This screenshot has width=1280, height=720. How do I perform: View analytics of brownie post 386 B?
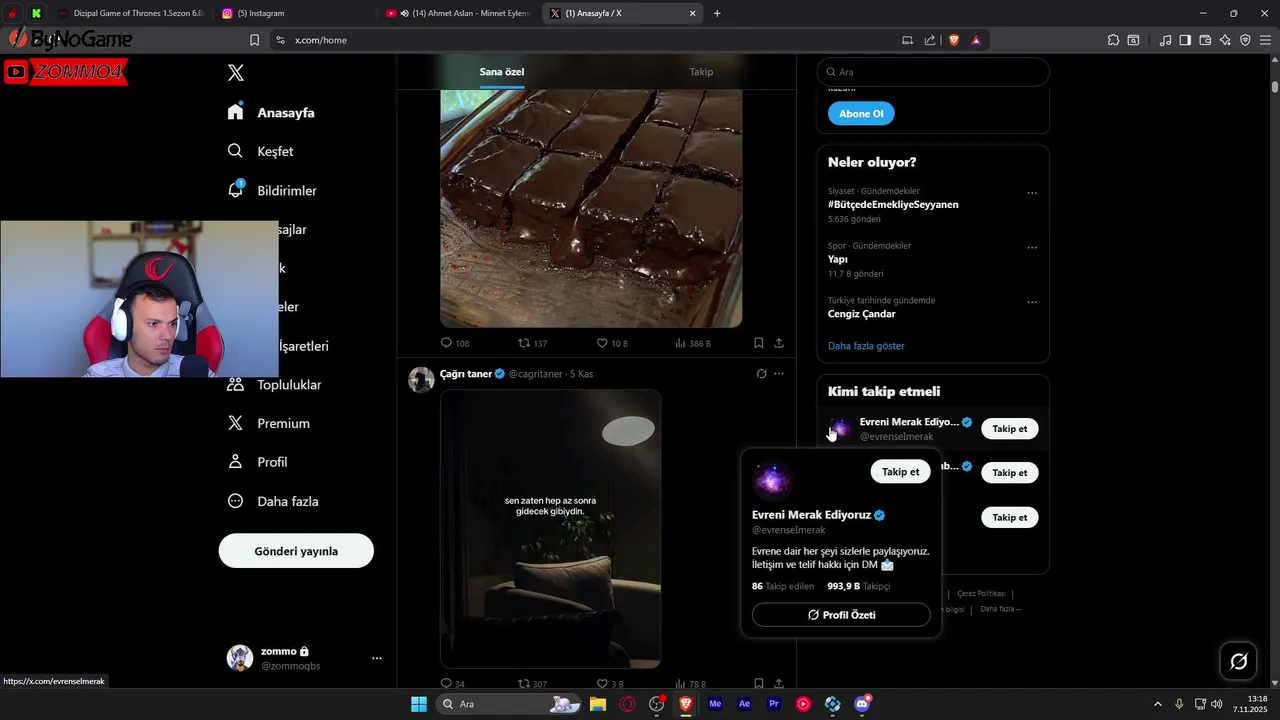pyautogui.click(x=692, y=343)
